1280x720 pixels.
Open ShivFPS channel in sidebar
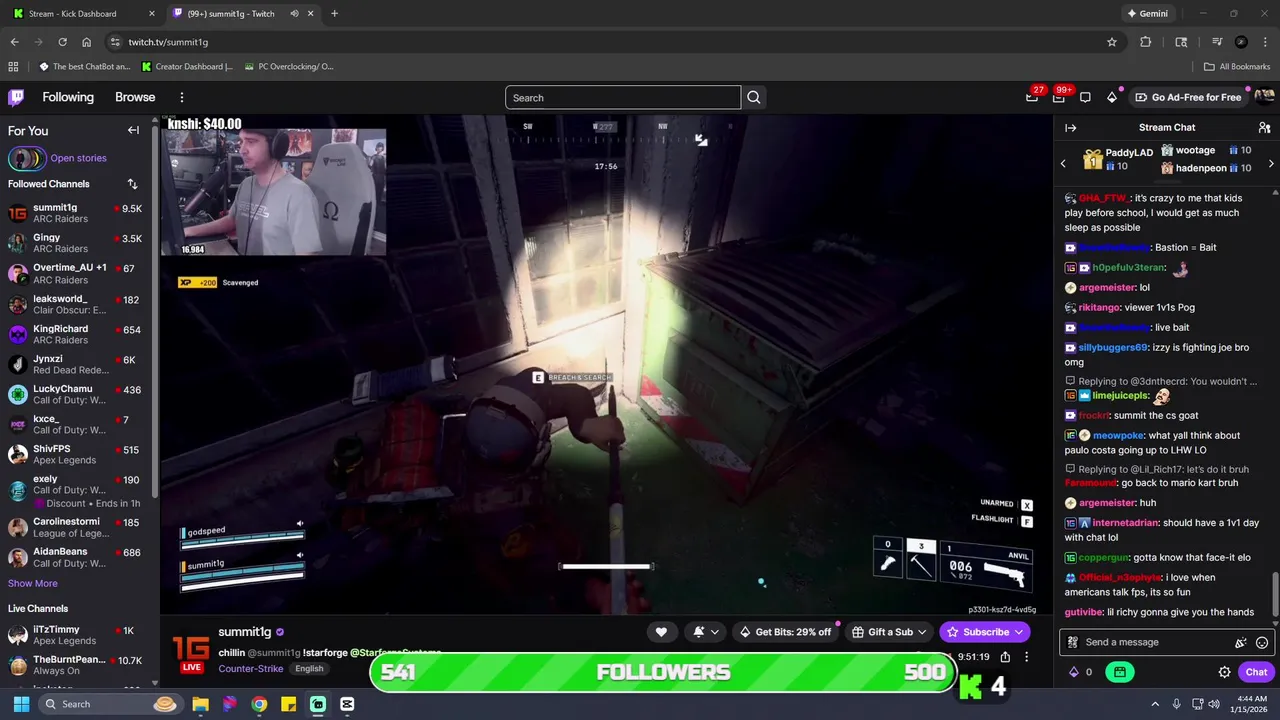click(x=75, y=454)
